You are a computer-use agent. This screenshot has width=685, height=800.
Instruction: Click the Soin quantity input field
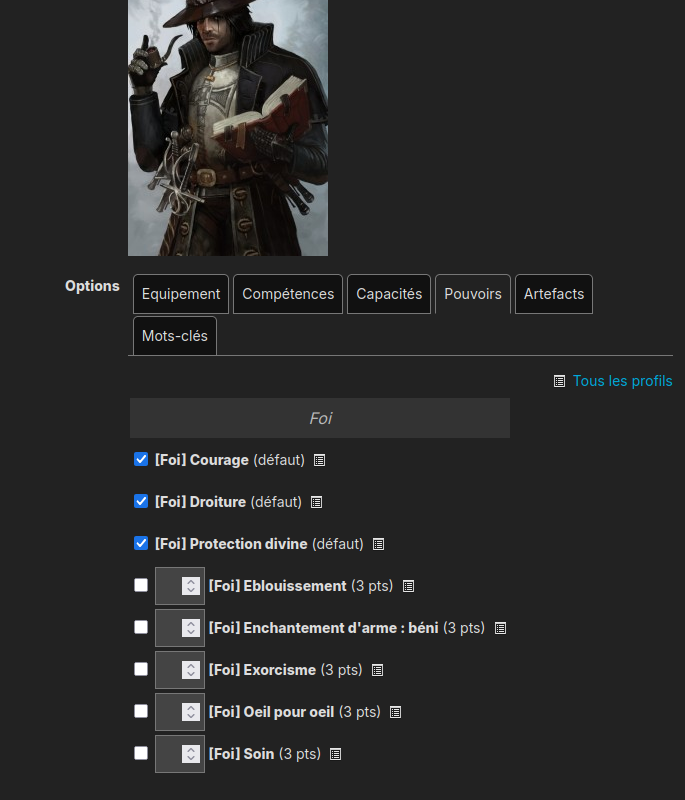pos(180,754)
